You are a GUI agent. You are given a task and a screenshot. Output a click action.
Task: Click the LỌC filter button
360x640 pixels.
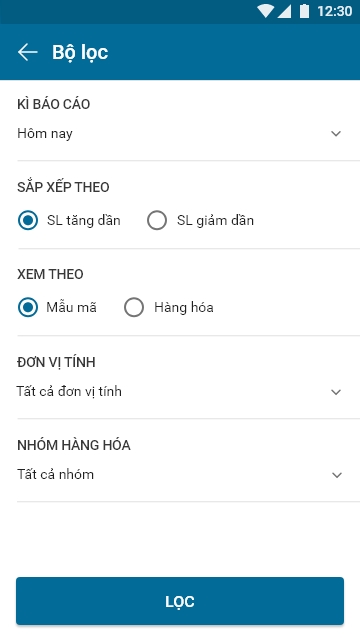click(180, 601)
